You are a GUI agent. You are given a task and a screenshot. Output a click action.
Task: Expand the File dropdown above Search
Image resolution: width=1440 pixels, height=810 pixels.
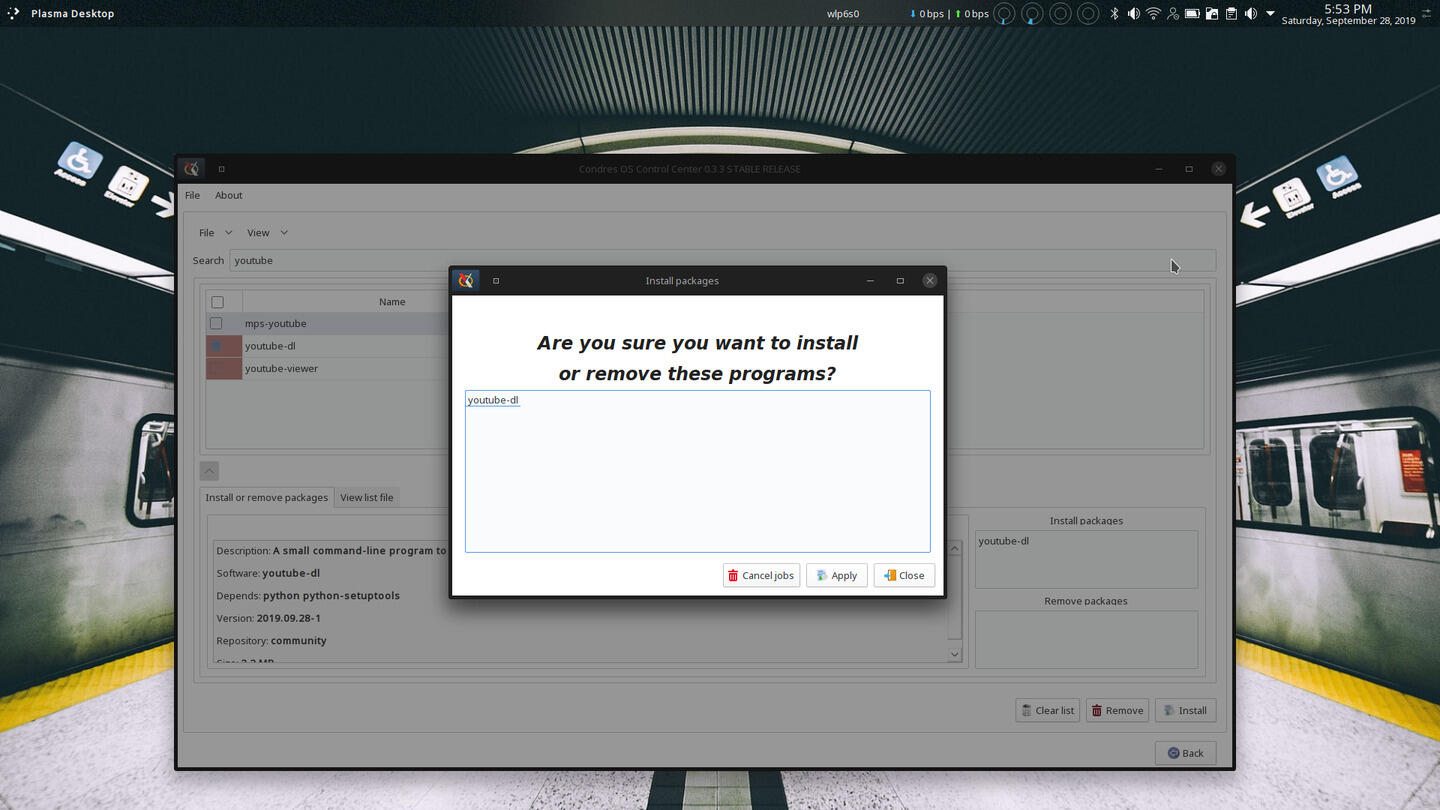point(215,232)
